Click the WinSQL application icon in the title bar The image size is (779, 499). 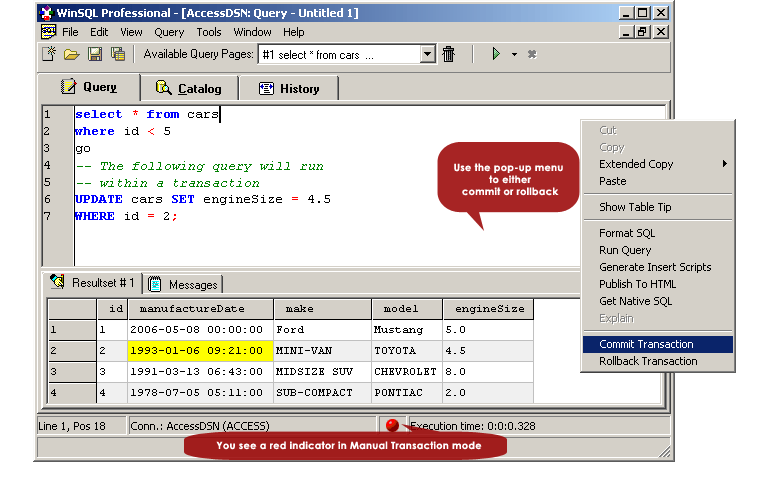pyautogui.click(x=46, y=12)
